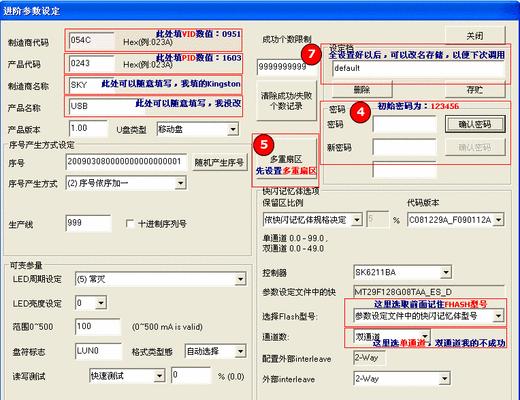Viewport: 520px width, 400px height.
Task: Click the 确认密码 button beside password field
Action: click(x=475, y=124)
